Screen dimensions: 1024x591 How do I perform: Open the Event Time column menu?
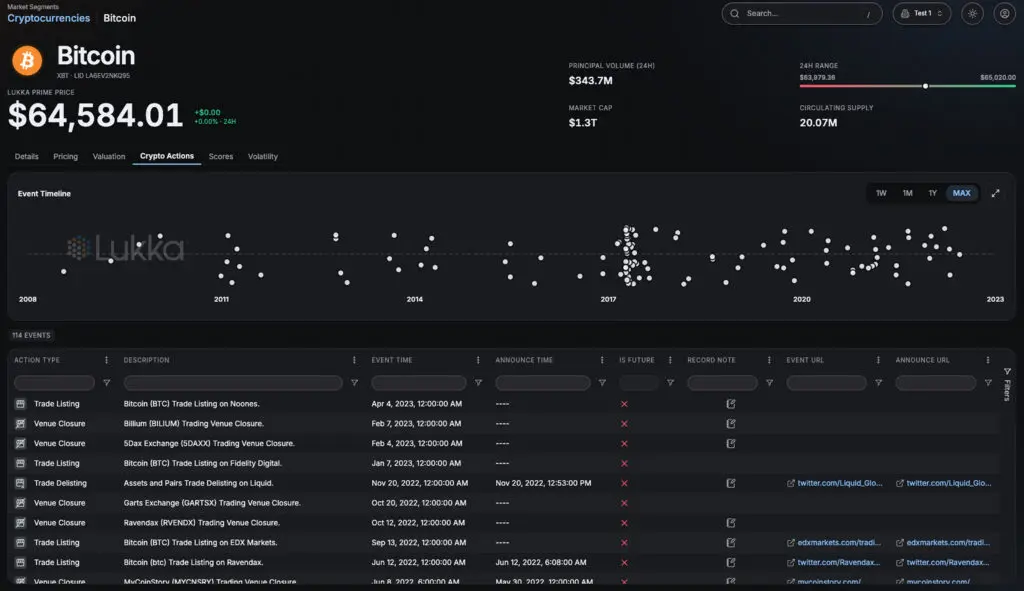(478, 360)
